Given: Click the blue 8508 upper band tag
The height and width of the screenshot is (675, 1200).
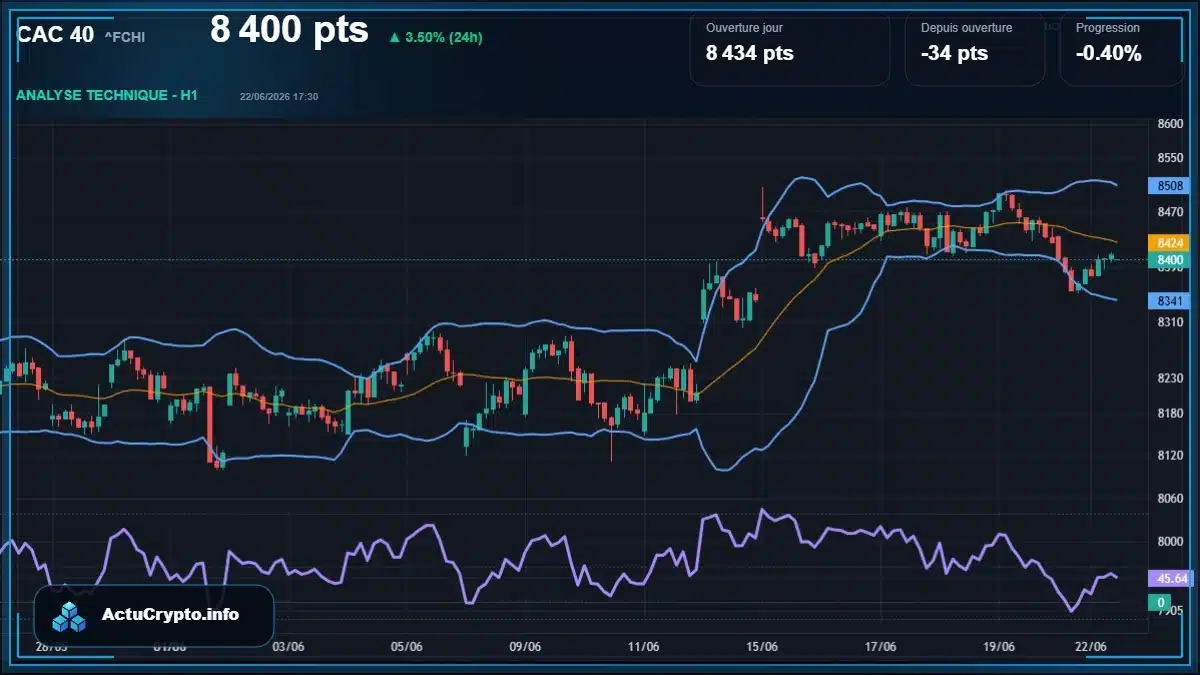Looking at the screenshot, I should pos(1170,185).
